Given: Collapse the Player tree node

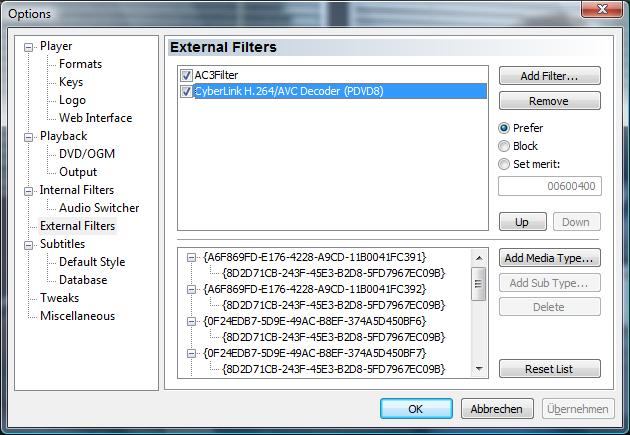Looking at the screenshot, I should [28, 47].
